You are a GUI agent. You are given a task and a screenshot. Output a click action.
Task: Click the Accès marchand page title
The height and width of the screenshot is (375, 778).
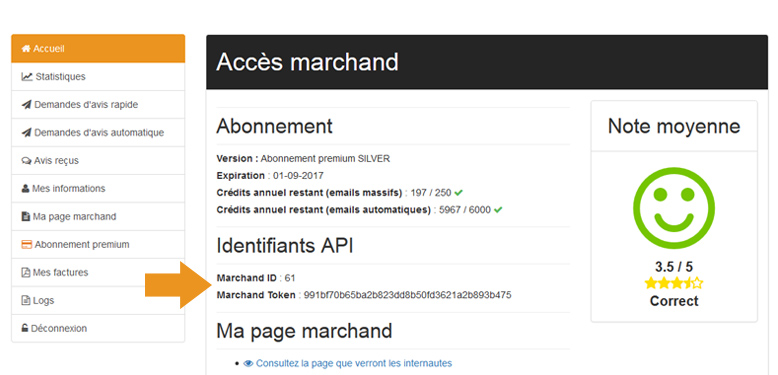tap(308, 62)
